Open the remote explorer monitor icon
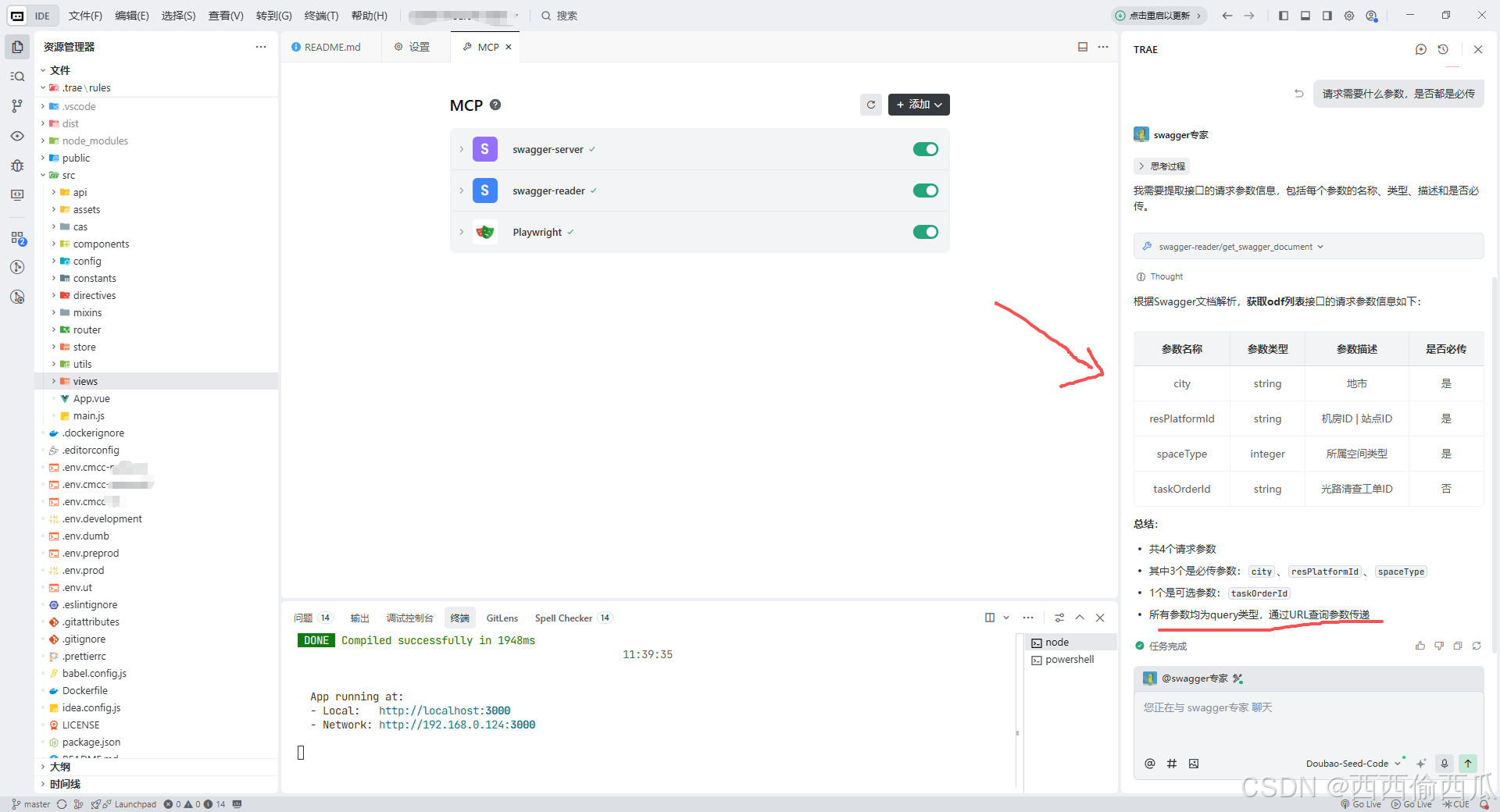The width and height of the screenshot is (1500, 812). [17, 195]
